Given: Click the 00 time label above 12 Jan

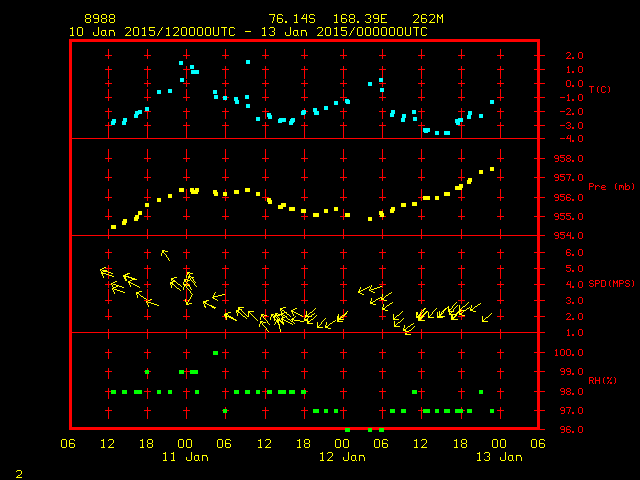Looking at the screenshot, I should [x=342, y=444].
